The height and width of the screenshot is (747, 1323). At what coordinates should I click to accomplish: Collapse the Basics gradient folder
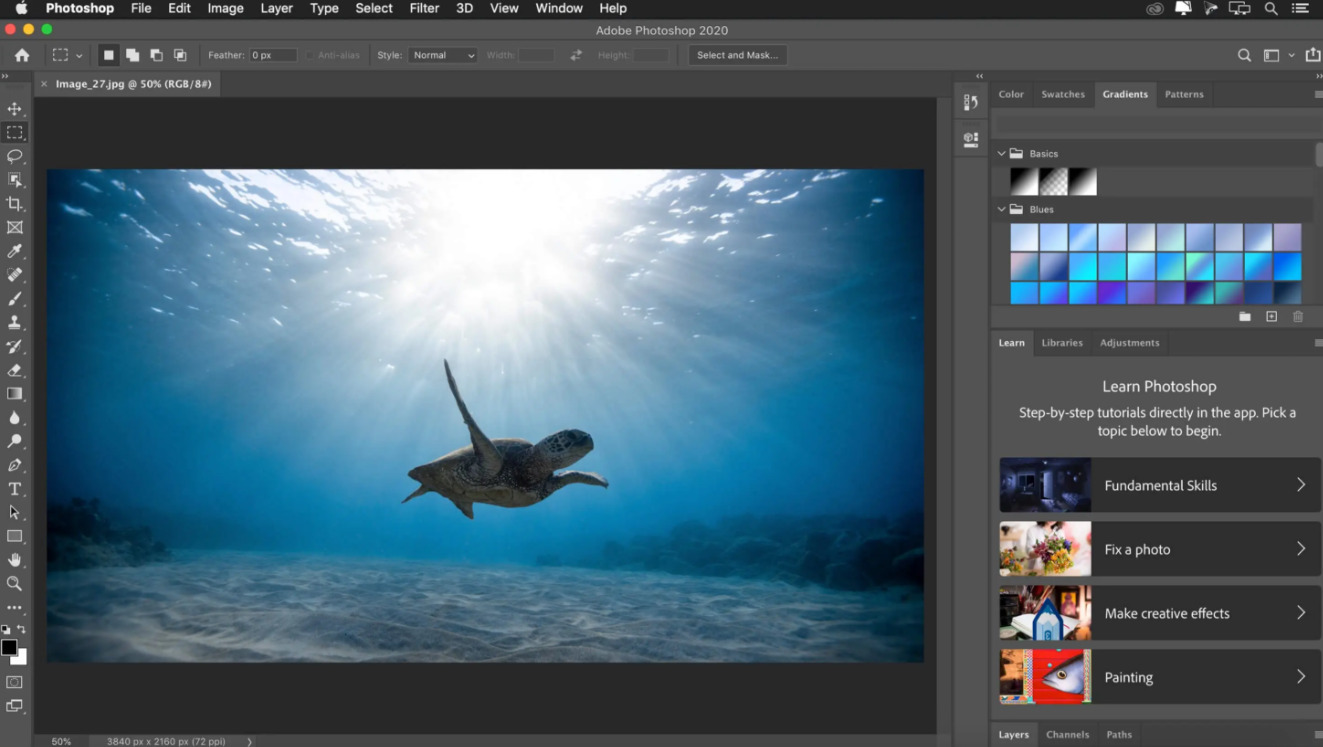(x=1001, y=154)
